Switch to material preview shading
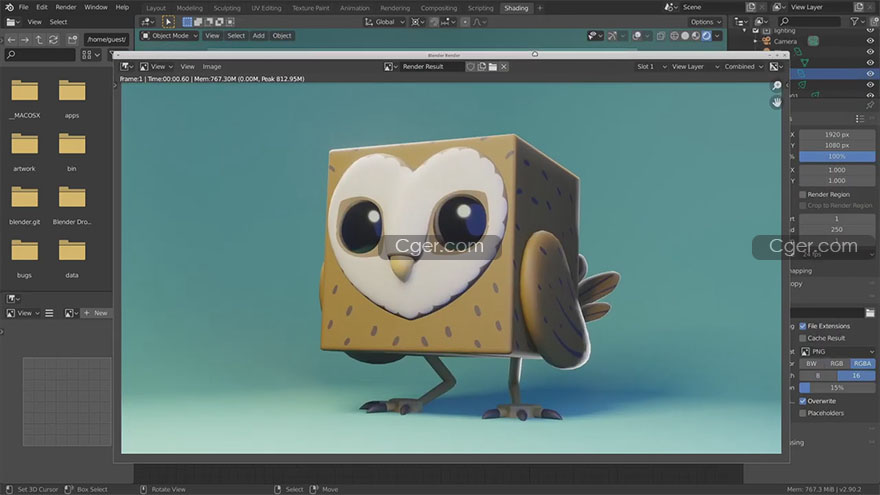 pyautogui.click(x=696, y=36)
